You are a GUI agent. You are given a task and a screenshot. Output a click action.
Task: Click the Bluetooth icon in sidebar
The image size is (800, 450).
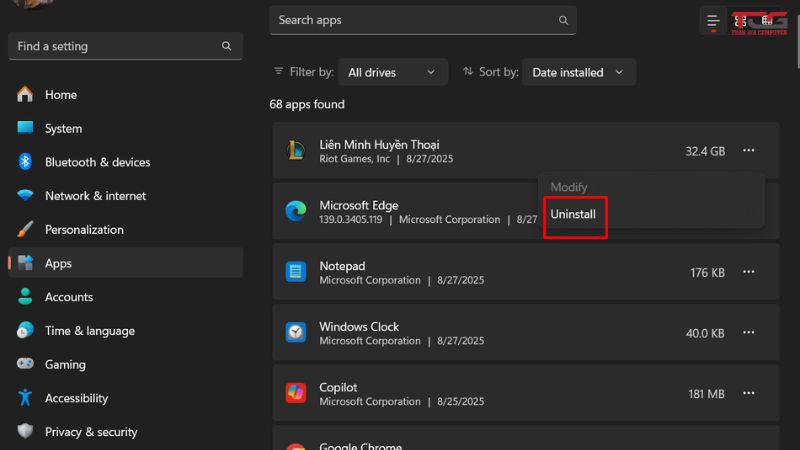pyautogui.click(x=24, y=162)
